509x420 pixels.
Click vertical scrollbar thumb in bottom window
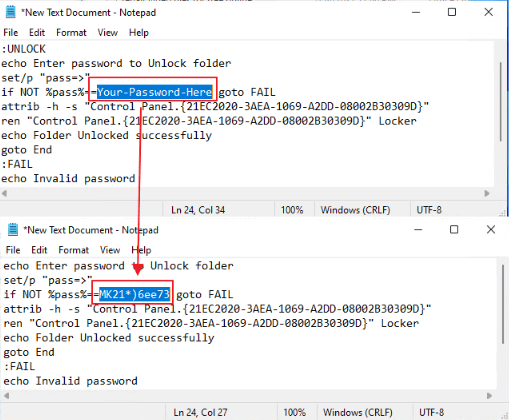pyautogui.click(x=503, y=304)
